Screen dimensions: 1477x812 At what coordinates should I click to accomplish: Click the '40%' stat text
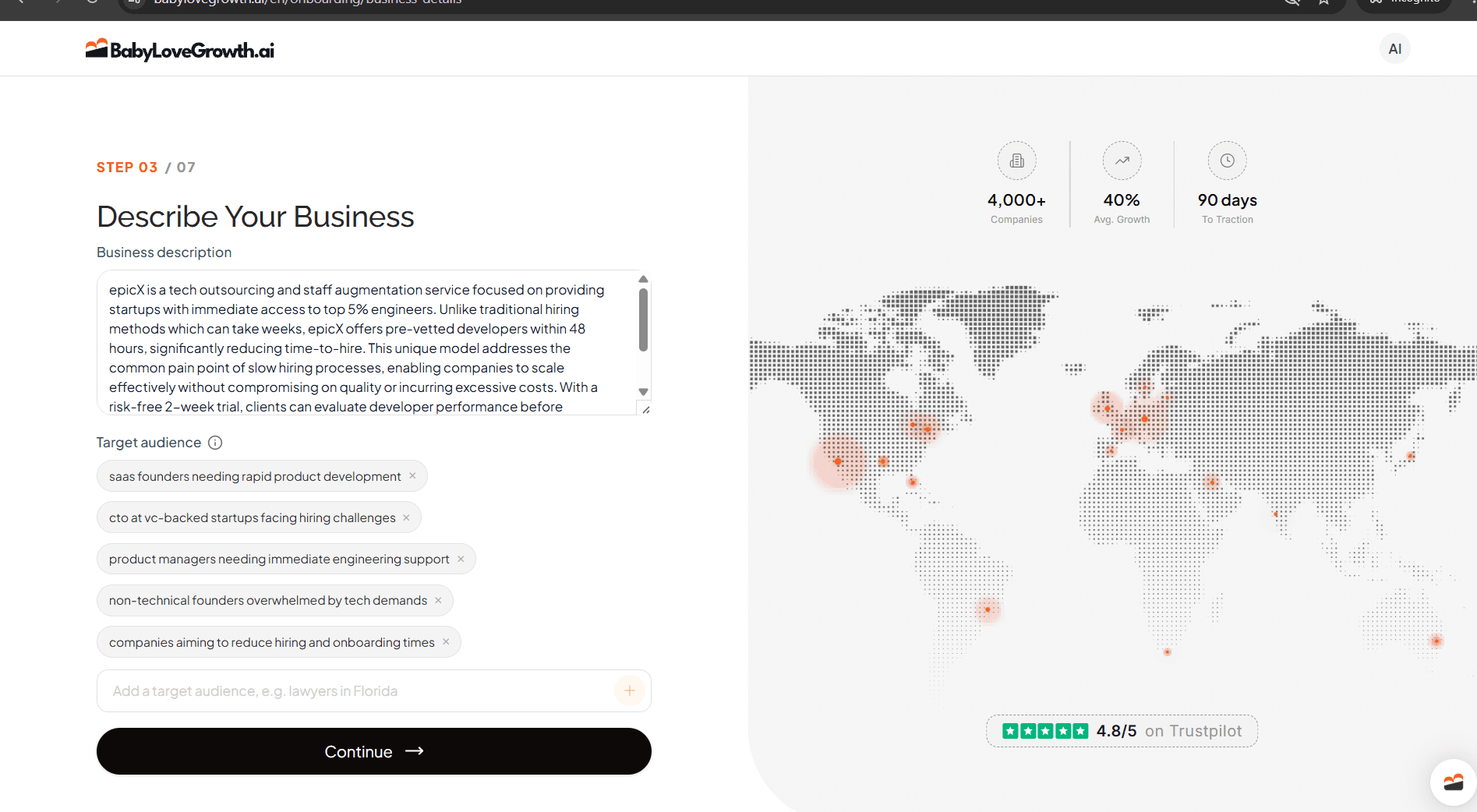1122,200
